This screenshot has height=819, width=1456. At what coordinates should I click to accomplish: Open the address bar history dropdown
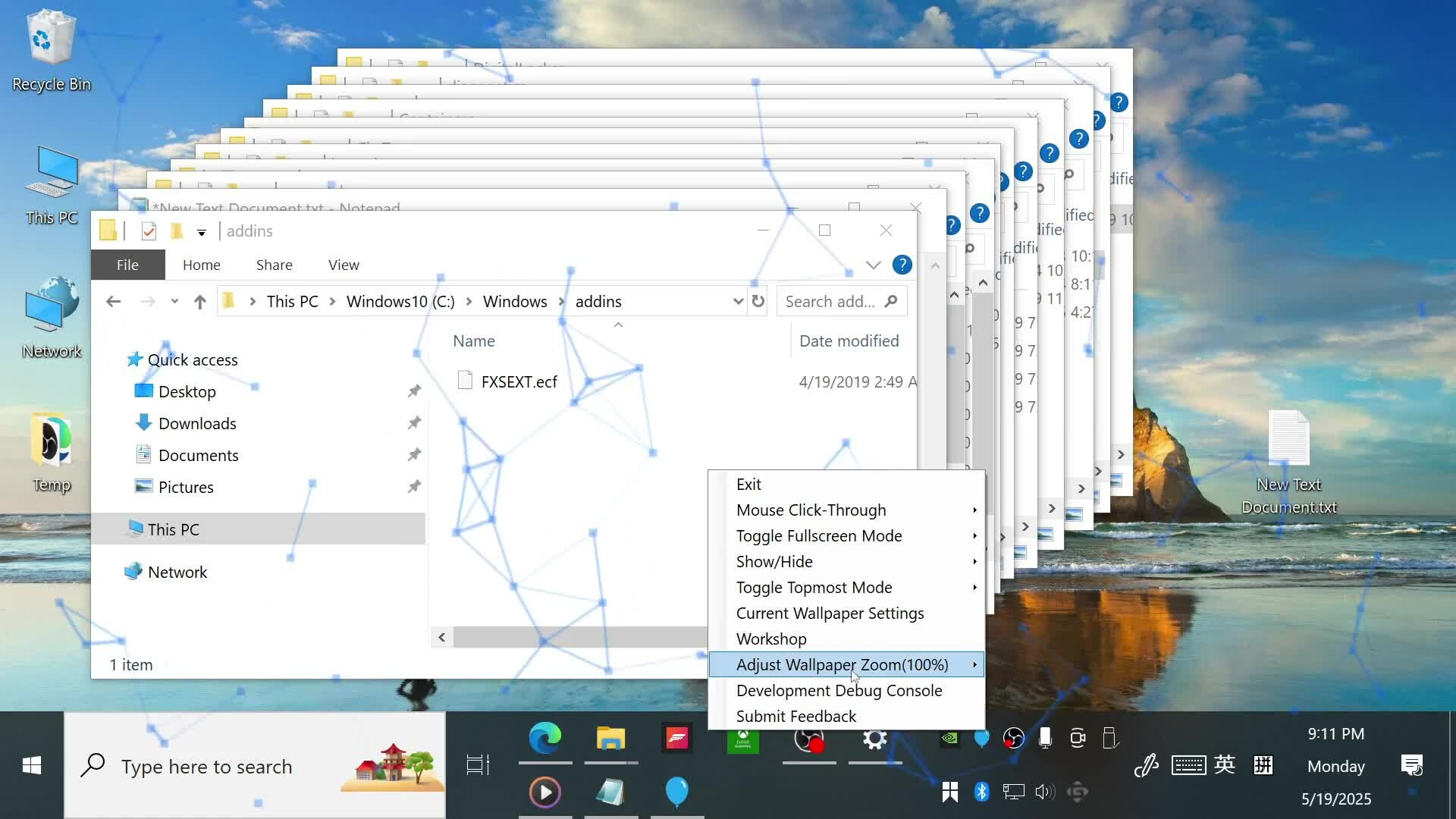tap(737, 301)
